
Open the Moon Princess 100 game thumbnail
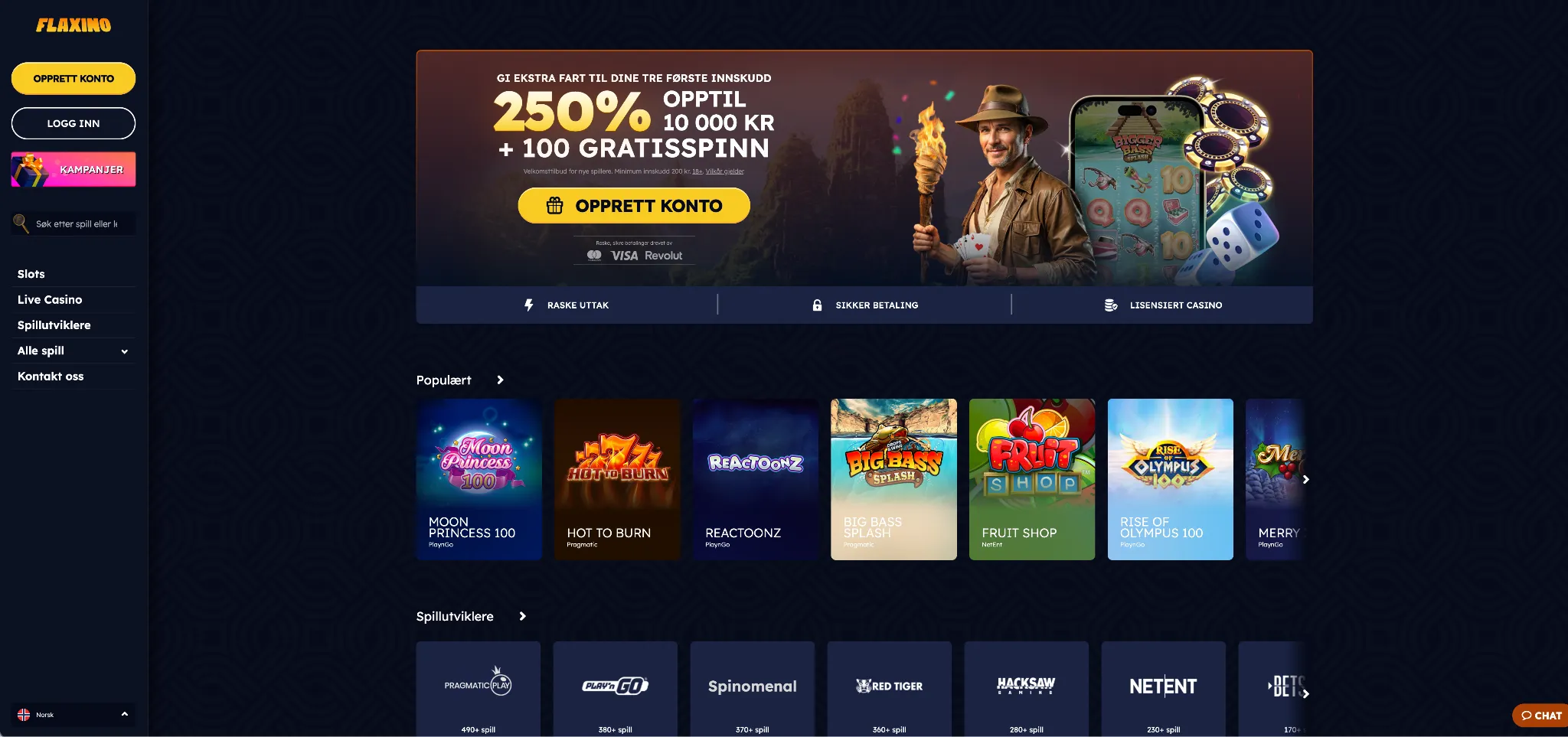pyautogui.click(x=479, y=479)
